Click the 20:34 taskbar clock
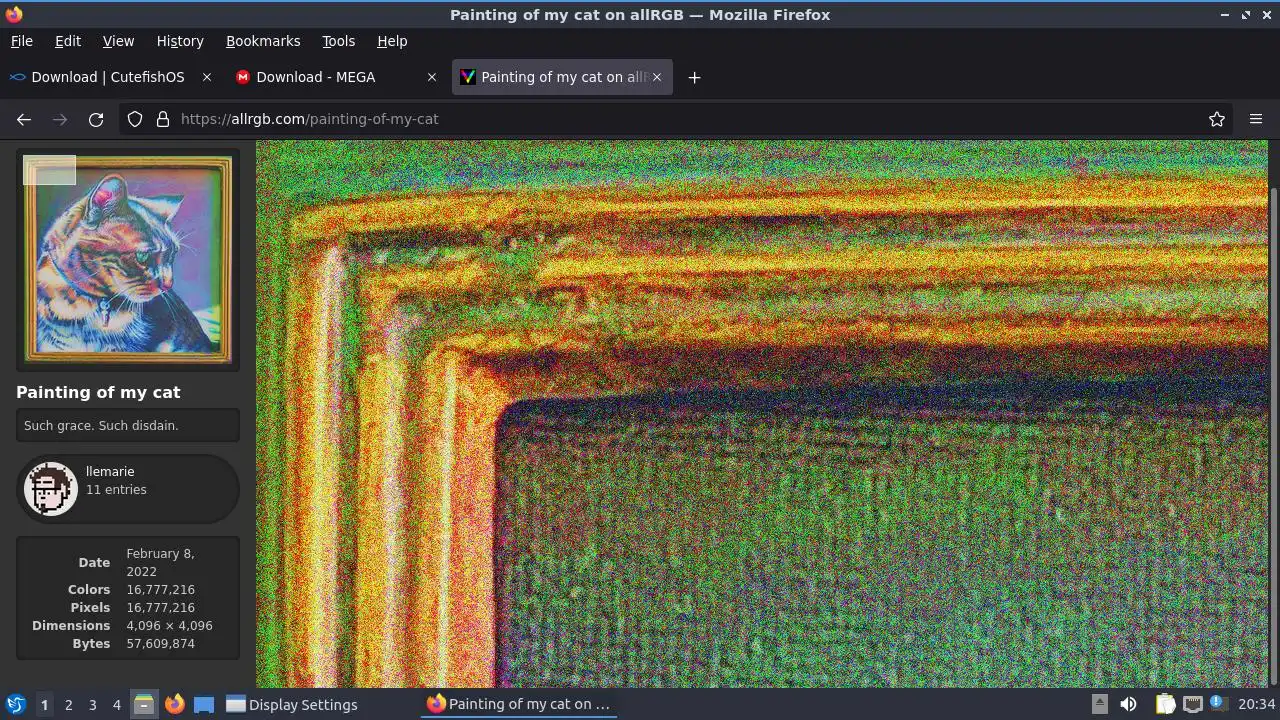 point(1257,704)
